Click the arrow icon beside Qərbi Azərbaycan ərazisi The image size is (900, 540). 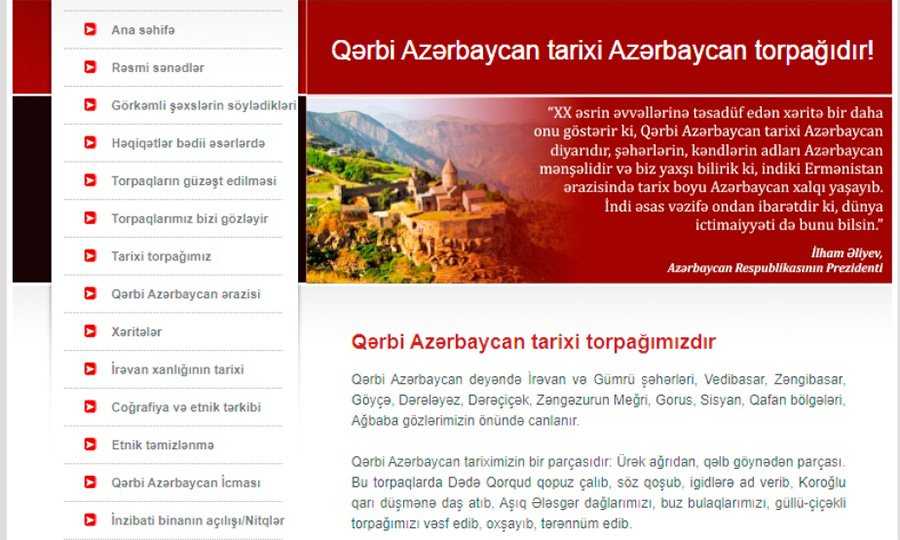pyautogui.click(x=90, y=294)
